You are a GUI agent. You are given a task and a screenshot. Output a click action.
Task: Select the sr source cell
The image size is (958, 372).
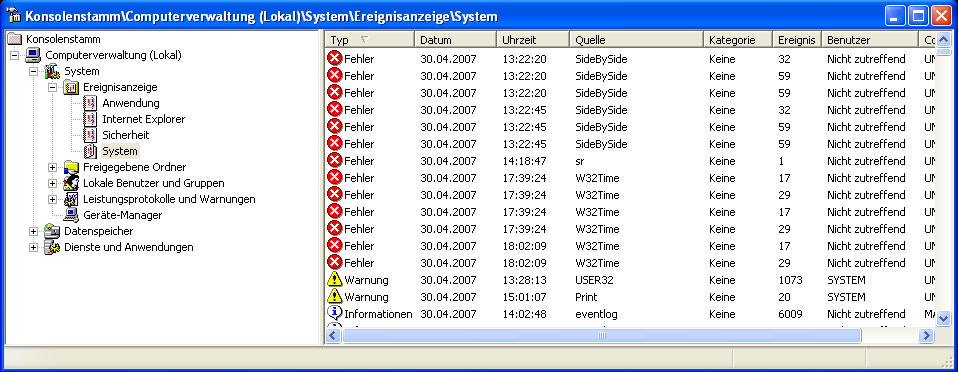579,161
